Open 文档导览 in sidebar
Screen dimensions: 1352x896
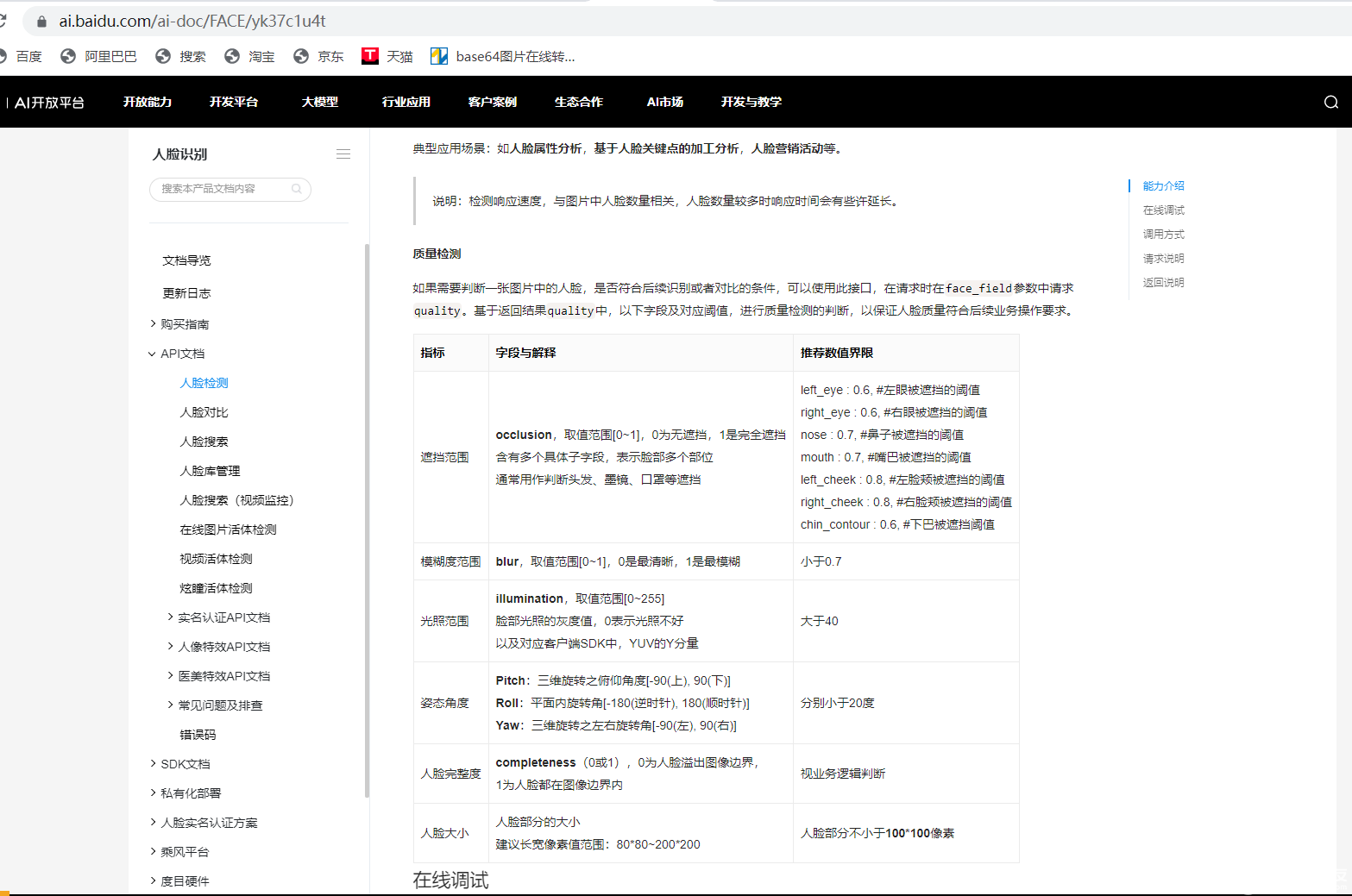[186, 260]
